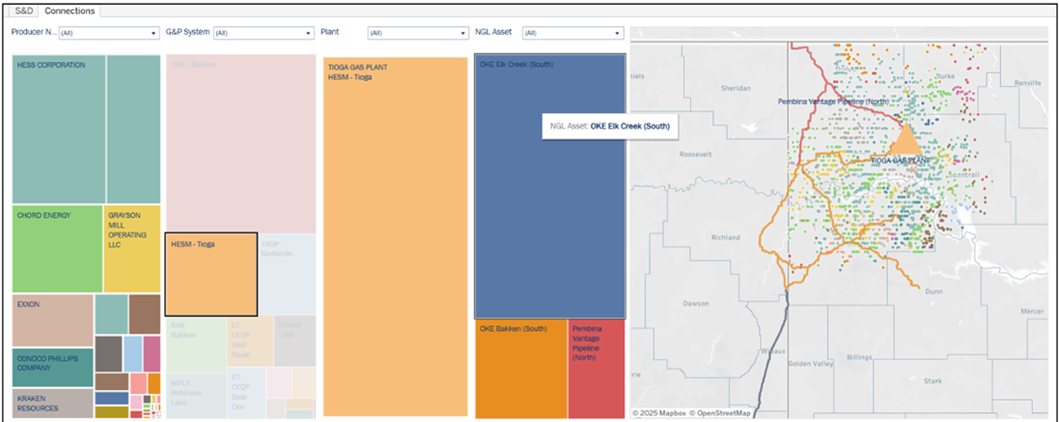Select the KRAKEN RESOURCES block

tap(53, 403)
